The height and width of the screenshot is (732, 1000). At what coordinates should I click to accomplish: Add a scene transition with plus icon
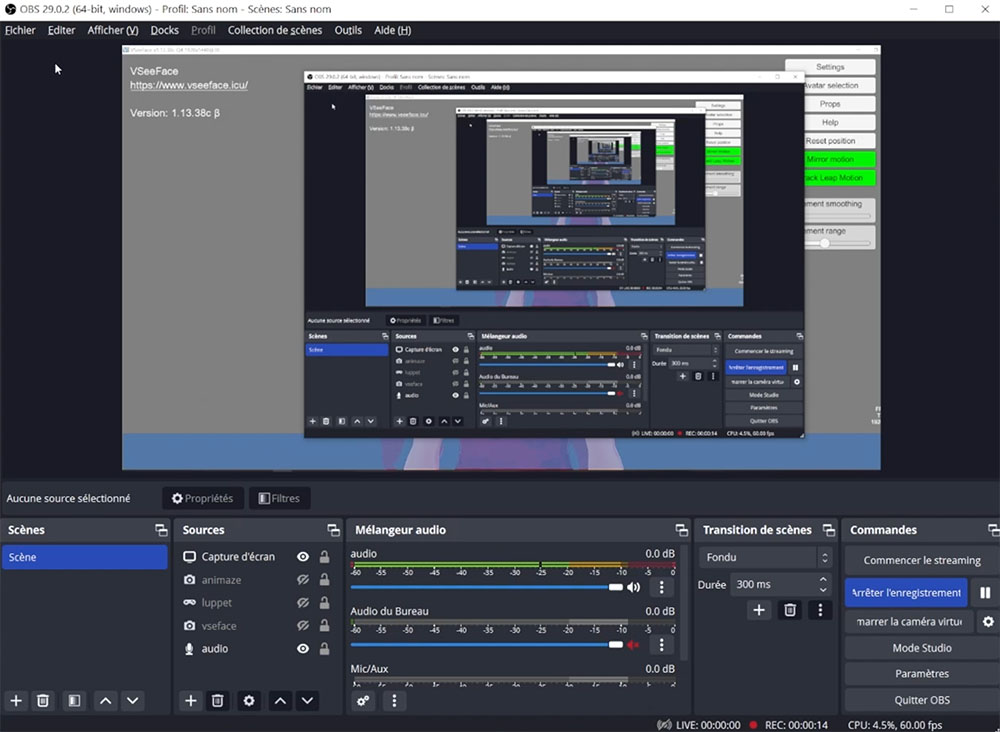click(x=759, y=610)
